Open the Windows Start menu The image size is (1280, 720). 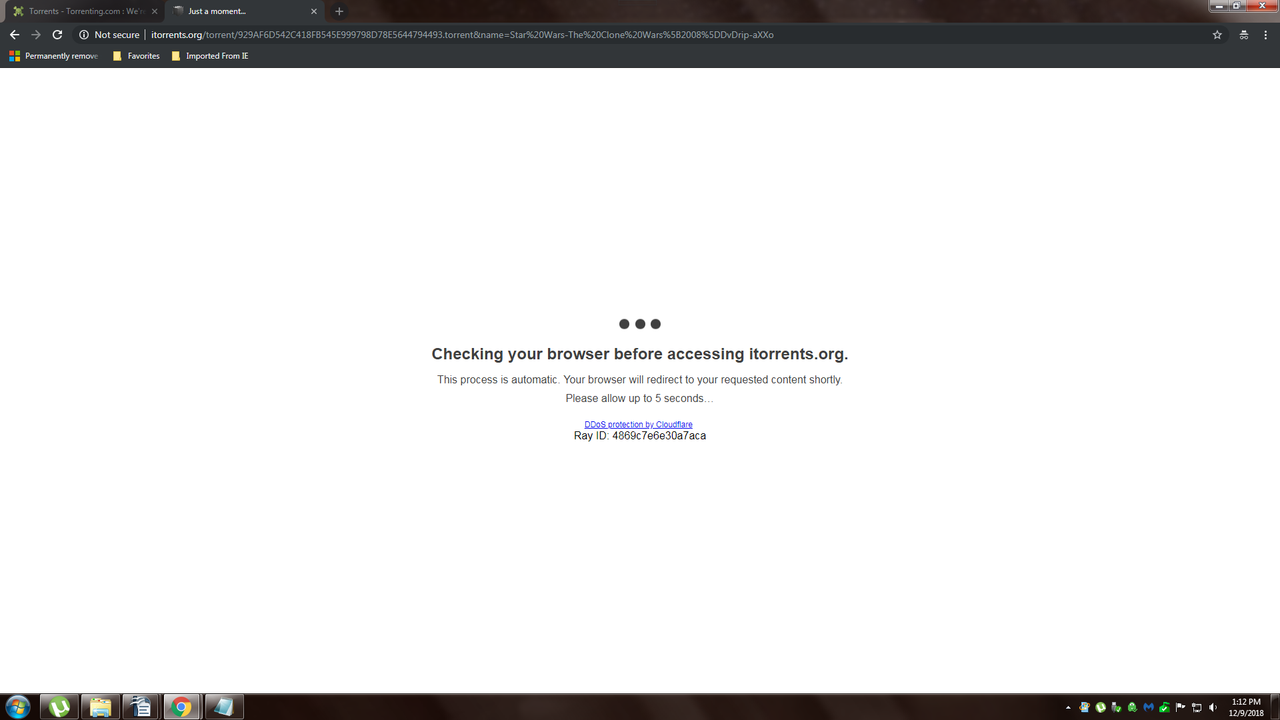[x=17, y=707]
